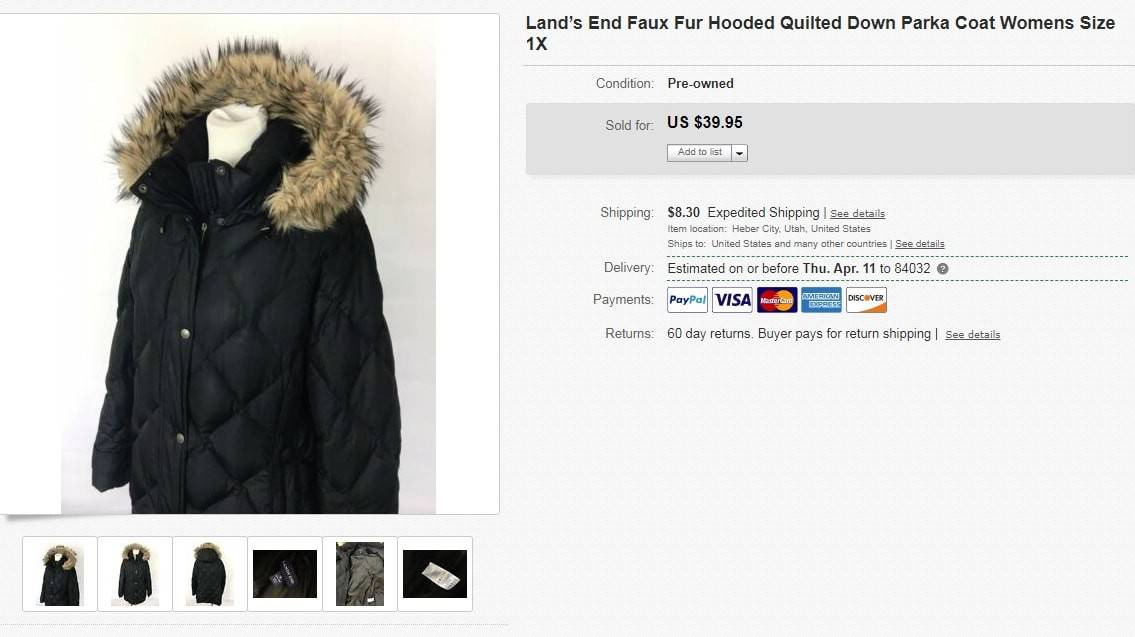1135x637 pixels.
Task: Click the Land's End parka listing title
Action: click(x=820, y=33)
